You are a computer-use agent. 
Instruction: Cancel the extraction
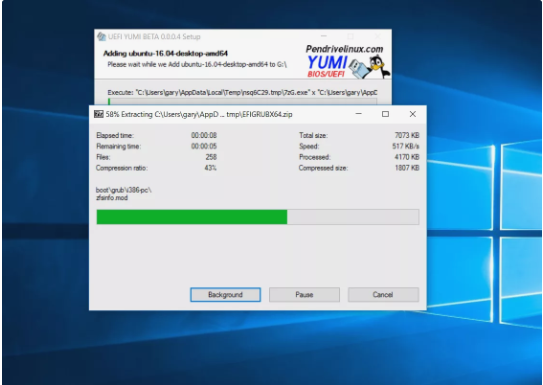[x=383, y=295]
